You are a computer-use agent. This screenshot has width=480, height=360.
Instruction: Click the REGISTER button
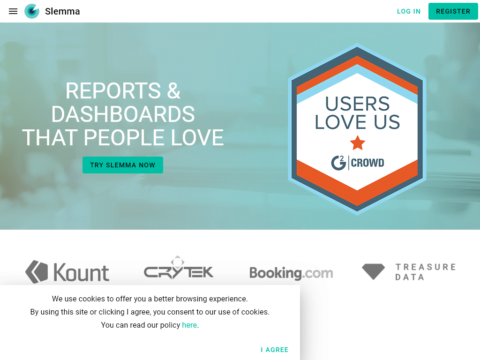pyautogui.click(x=453, y=11)
